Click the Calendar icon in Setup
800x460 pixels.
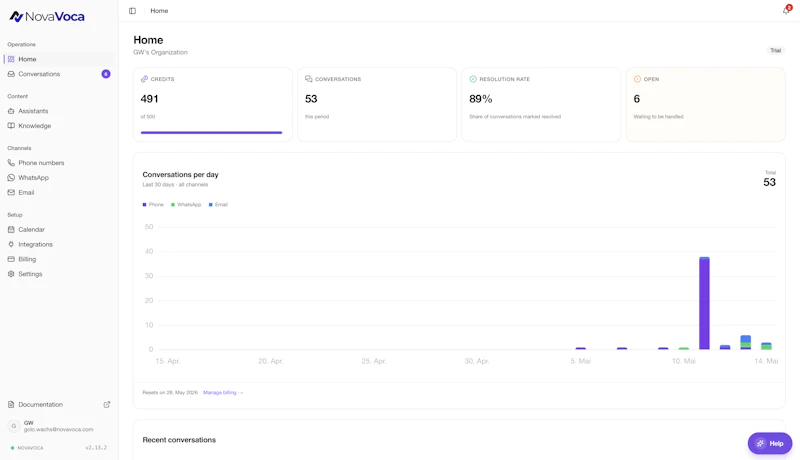tap(11, 229)
